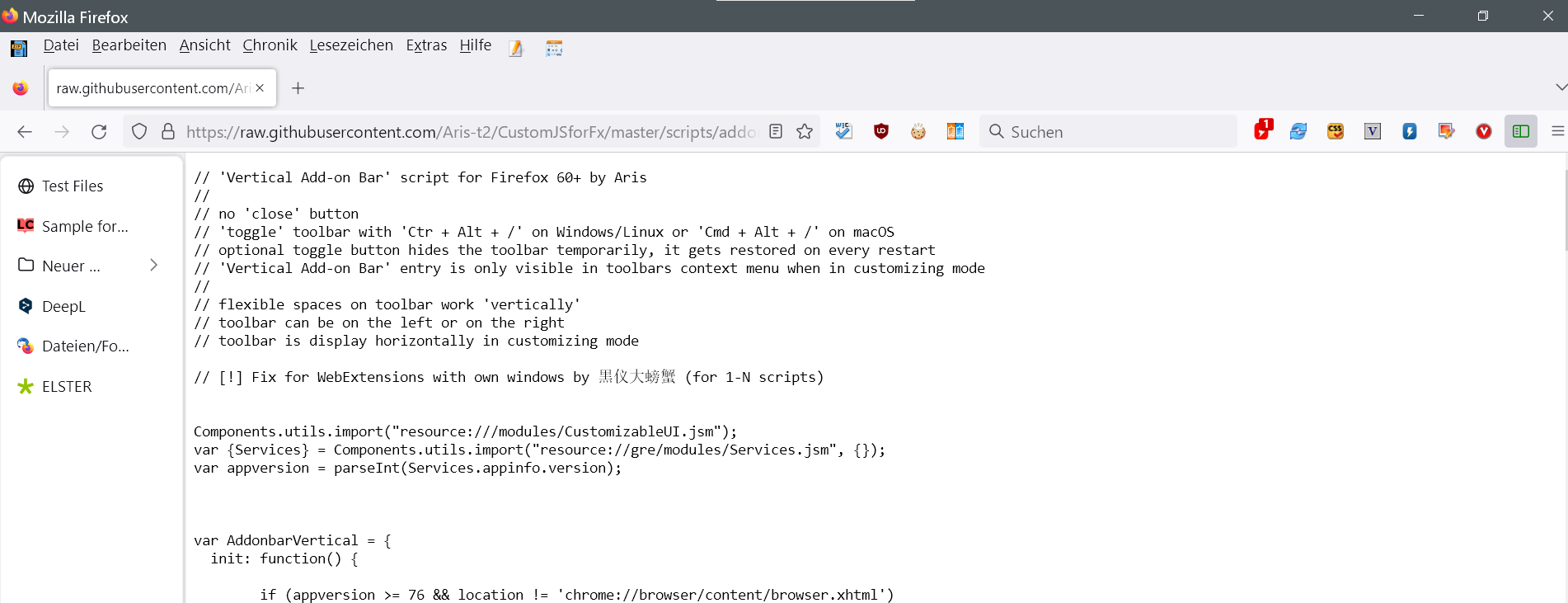The image size is (1568, 603).
Task: Open Firefox application hamburger menu
Action: pos(1557,131)
